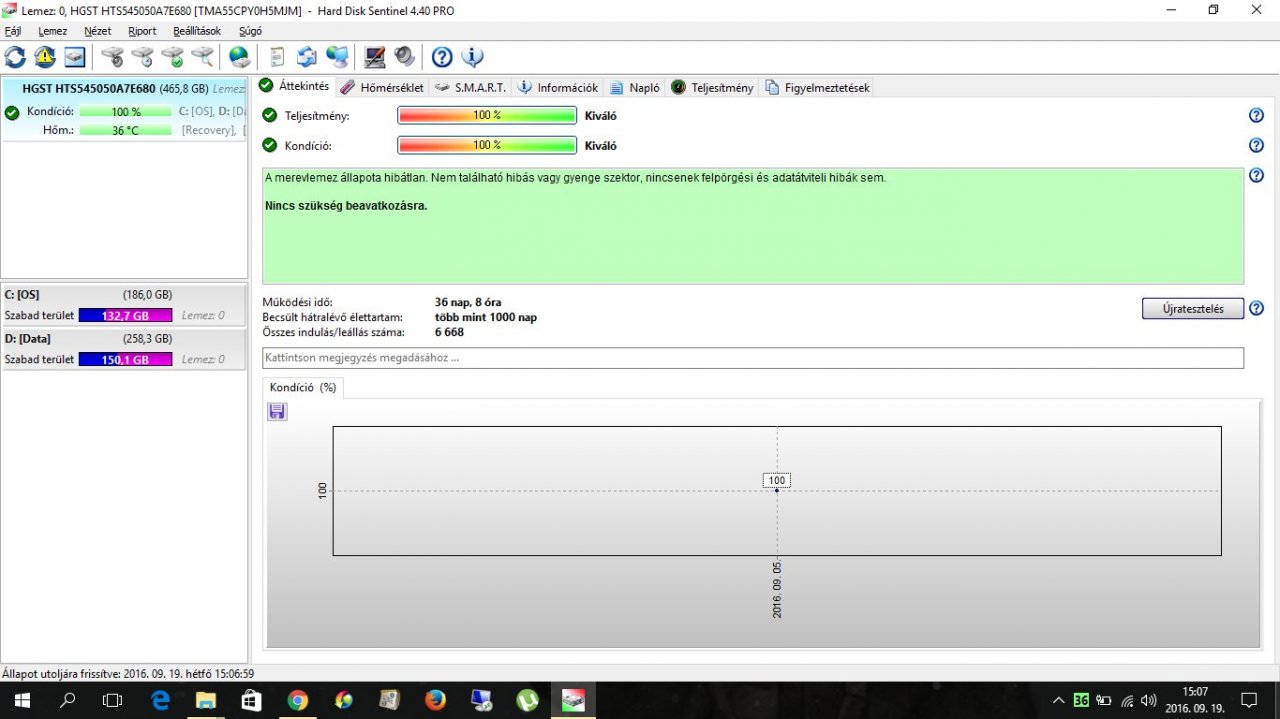Open the Fájl menu
This screenshot has width=1280, height=719.
point(13,31)
